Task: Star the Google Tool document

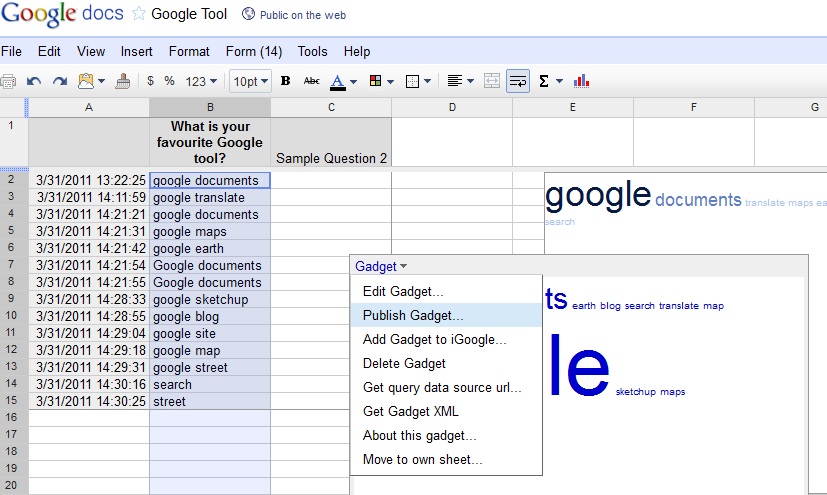Action: [x=139, y=14]
